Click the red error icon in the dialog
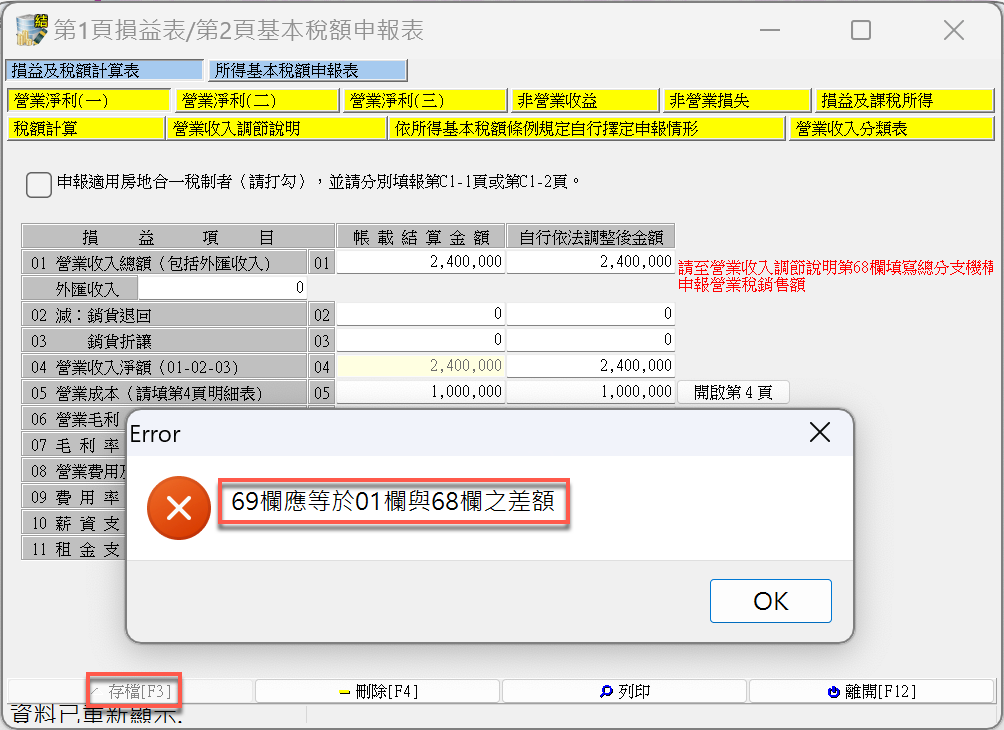 (x=179, y=508)
